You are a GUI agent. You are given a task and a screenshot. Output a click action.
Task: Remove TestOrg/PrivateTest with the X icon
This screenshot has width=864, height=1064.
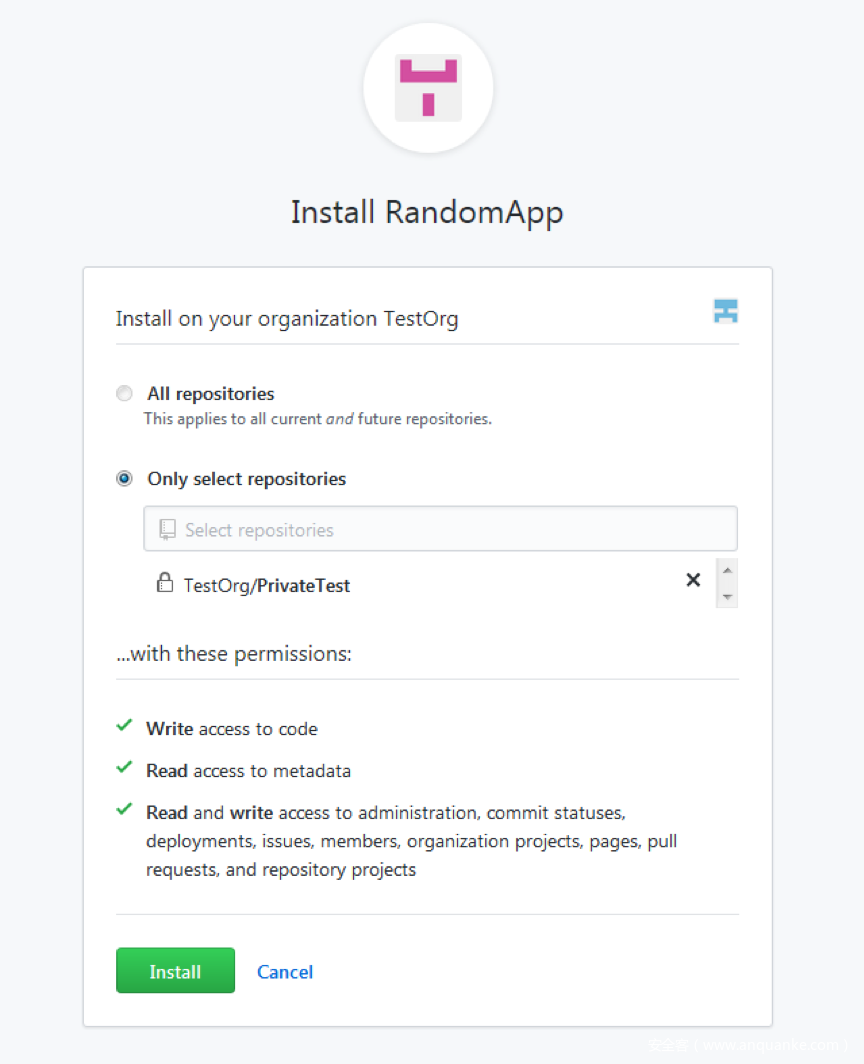693,580
